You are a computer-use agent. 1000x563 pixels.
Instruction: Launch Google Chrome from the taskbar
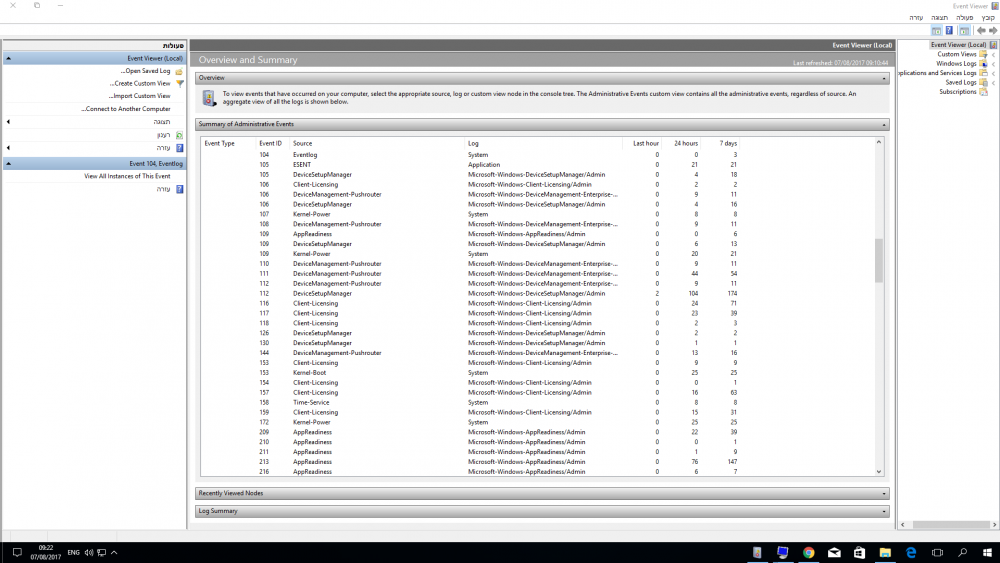coord(809,553)
